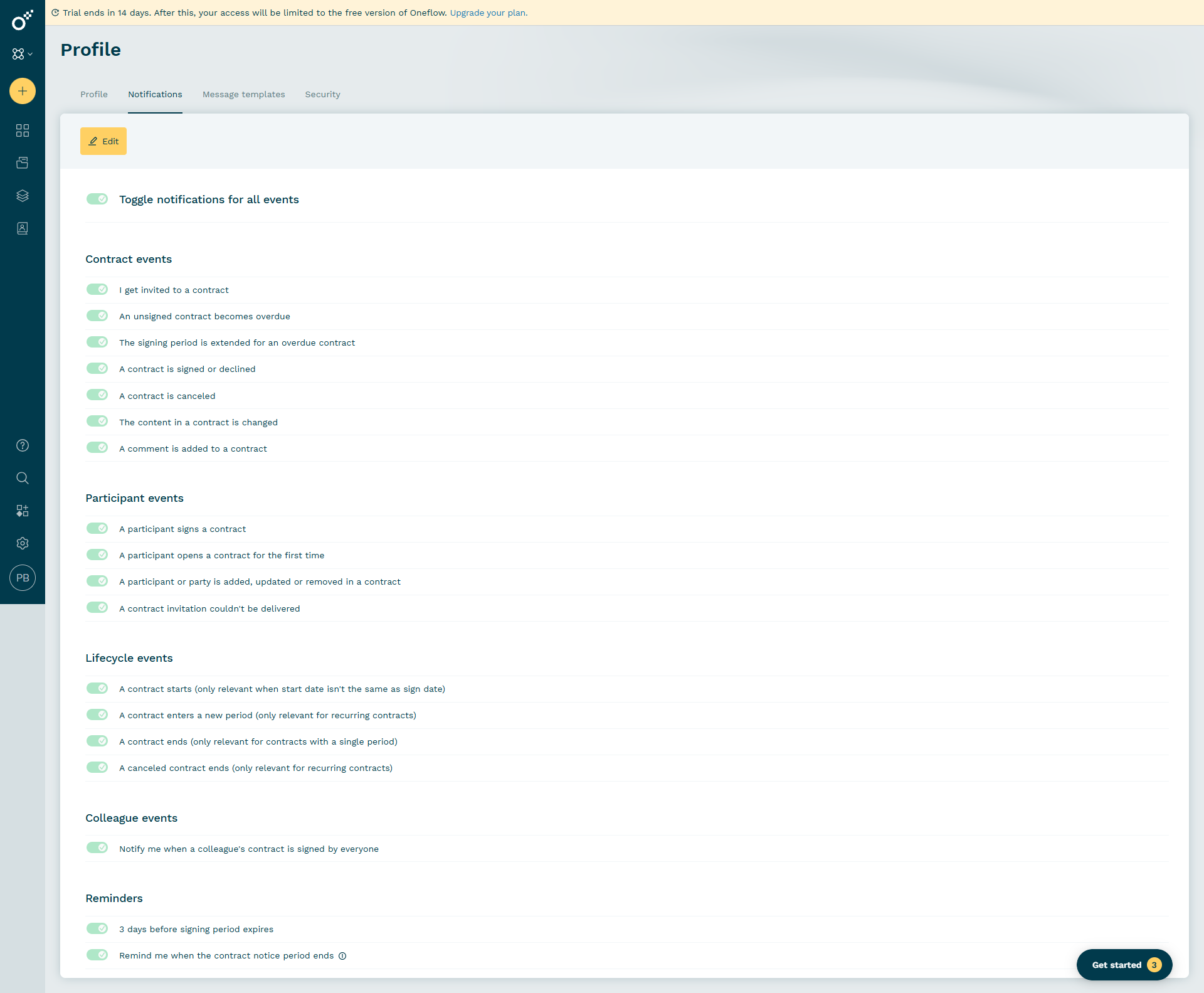Image resolution: width=1204 pixels, height=993 pixels.
Task: Toggle 'A contract is canceled' notification
Action: tap(97, 395)
